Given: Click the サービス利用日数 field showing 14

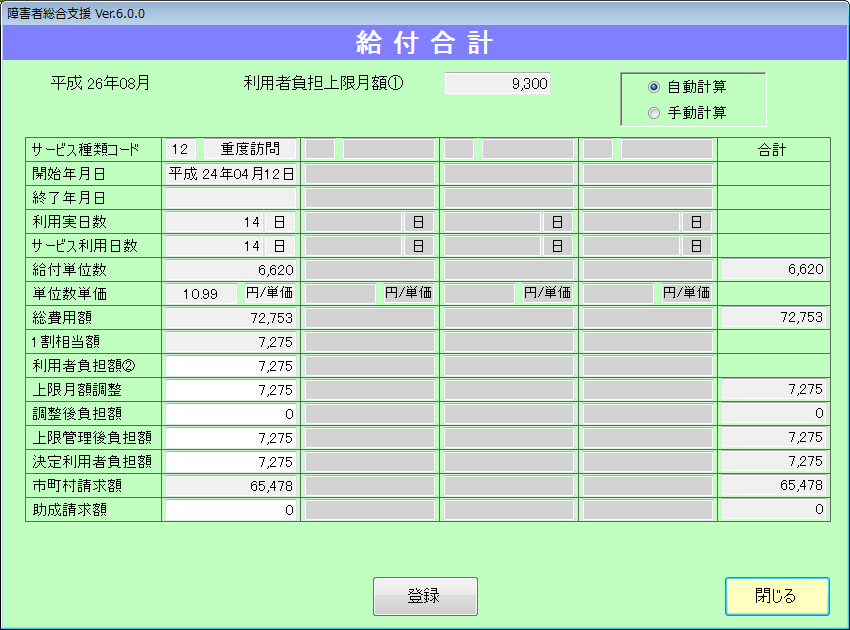Looking at the screenshot, I should coord(215,245).
